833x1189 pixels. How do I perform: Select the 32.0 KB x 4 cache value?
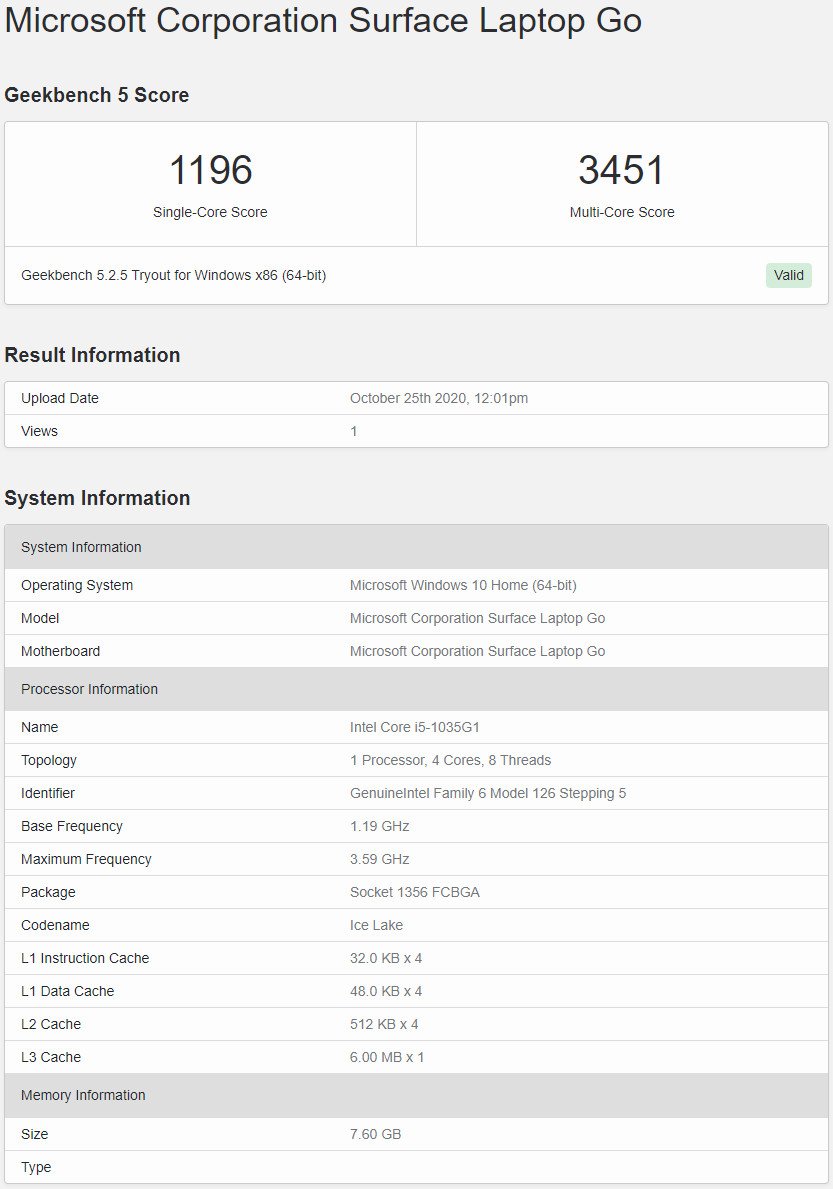[386, 958]
